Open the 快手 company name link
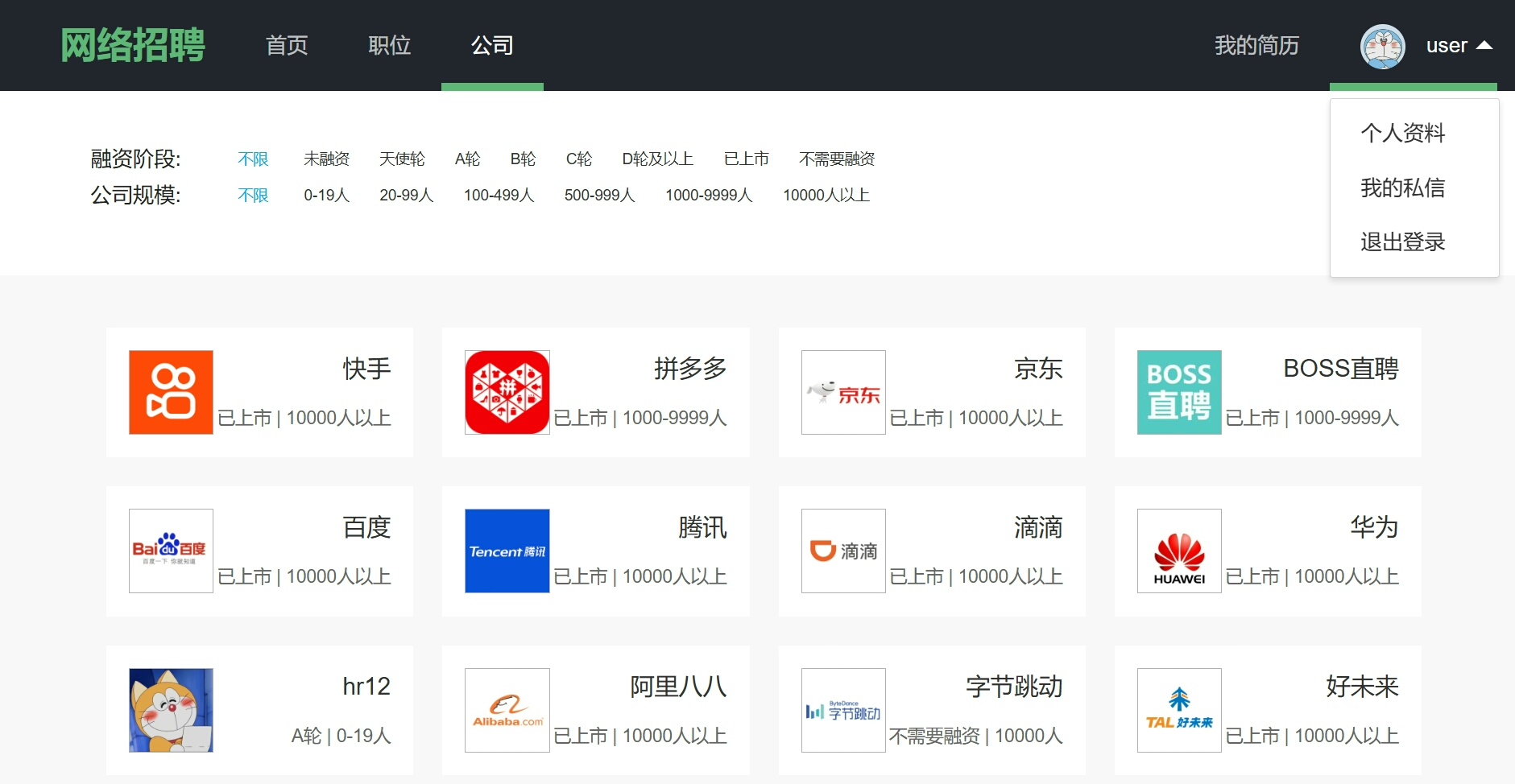1515x784 pixels. 366,369
